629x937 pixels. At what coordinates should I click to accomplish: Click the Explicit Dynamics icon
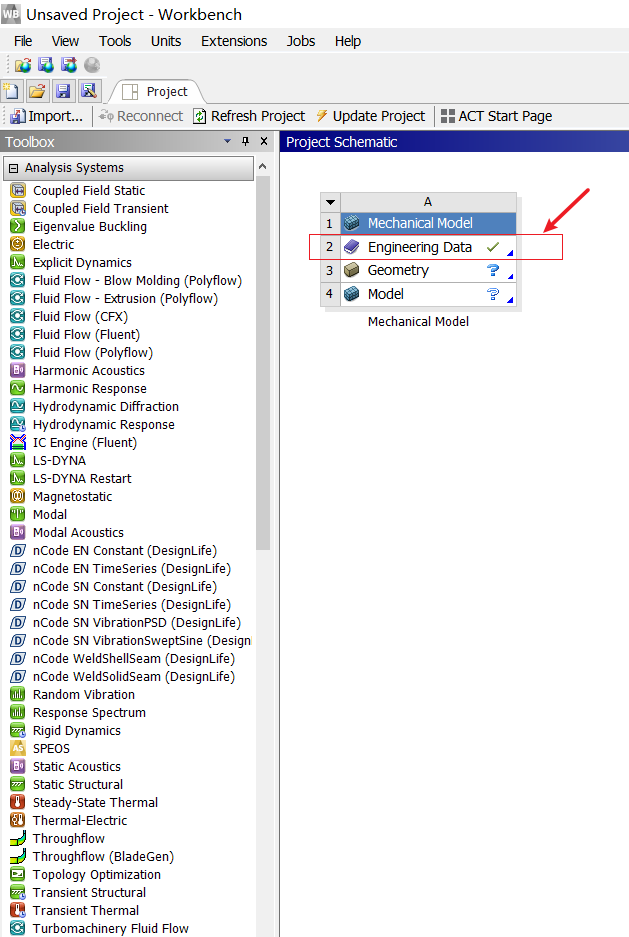(18, 262)
